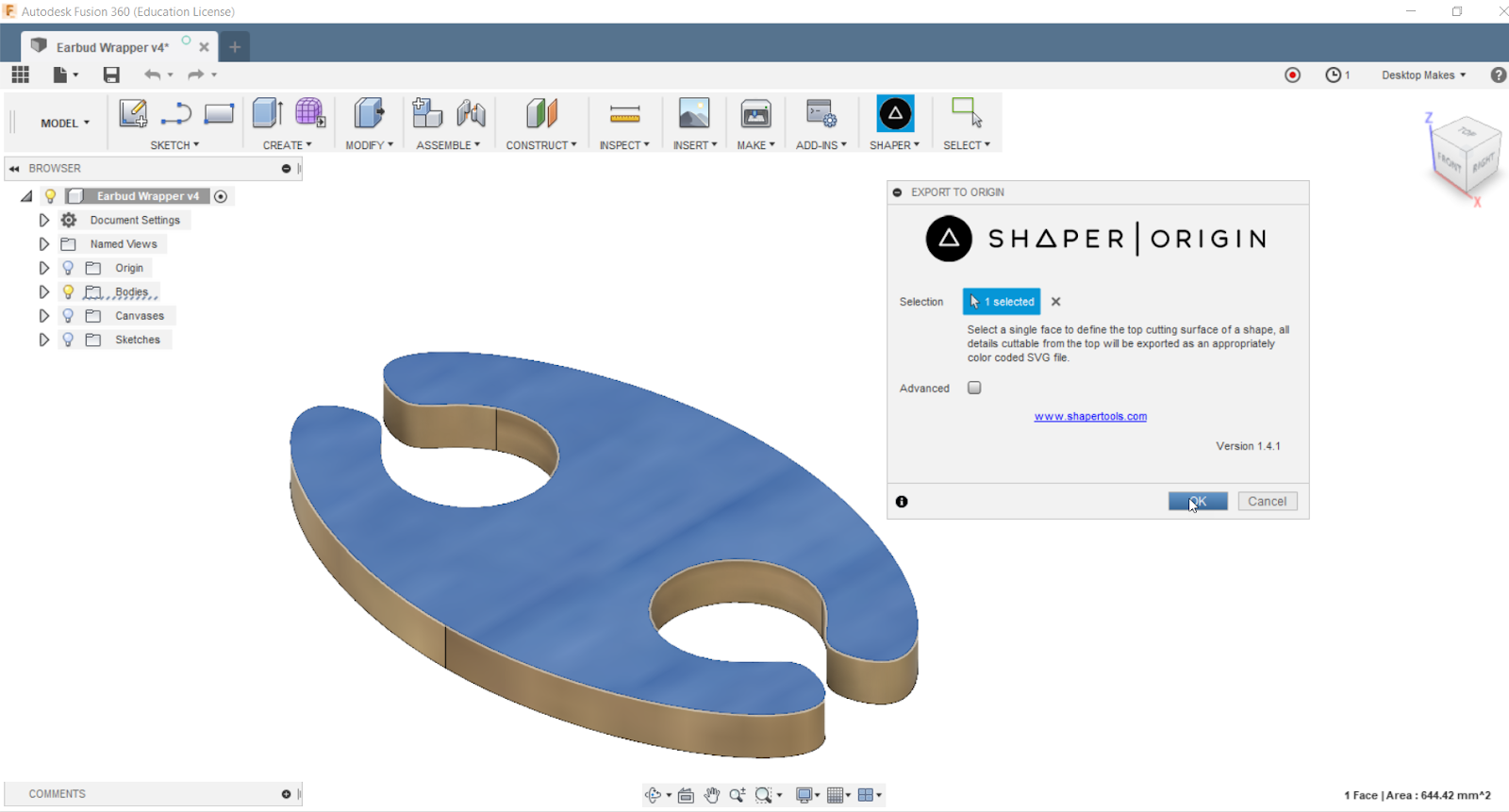Choose the Extrude tool

tap(268, 113)
